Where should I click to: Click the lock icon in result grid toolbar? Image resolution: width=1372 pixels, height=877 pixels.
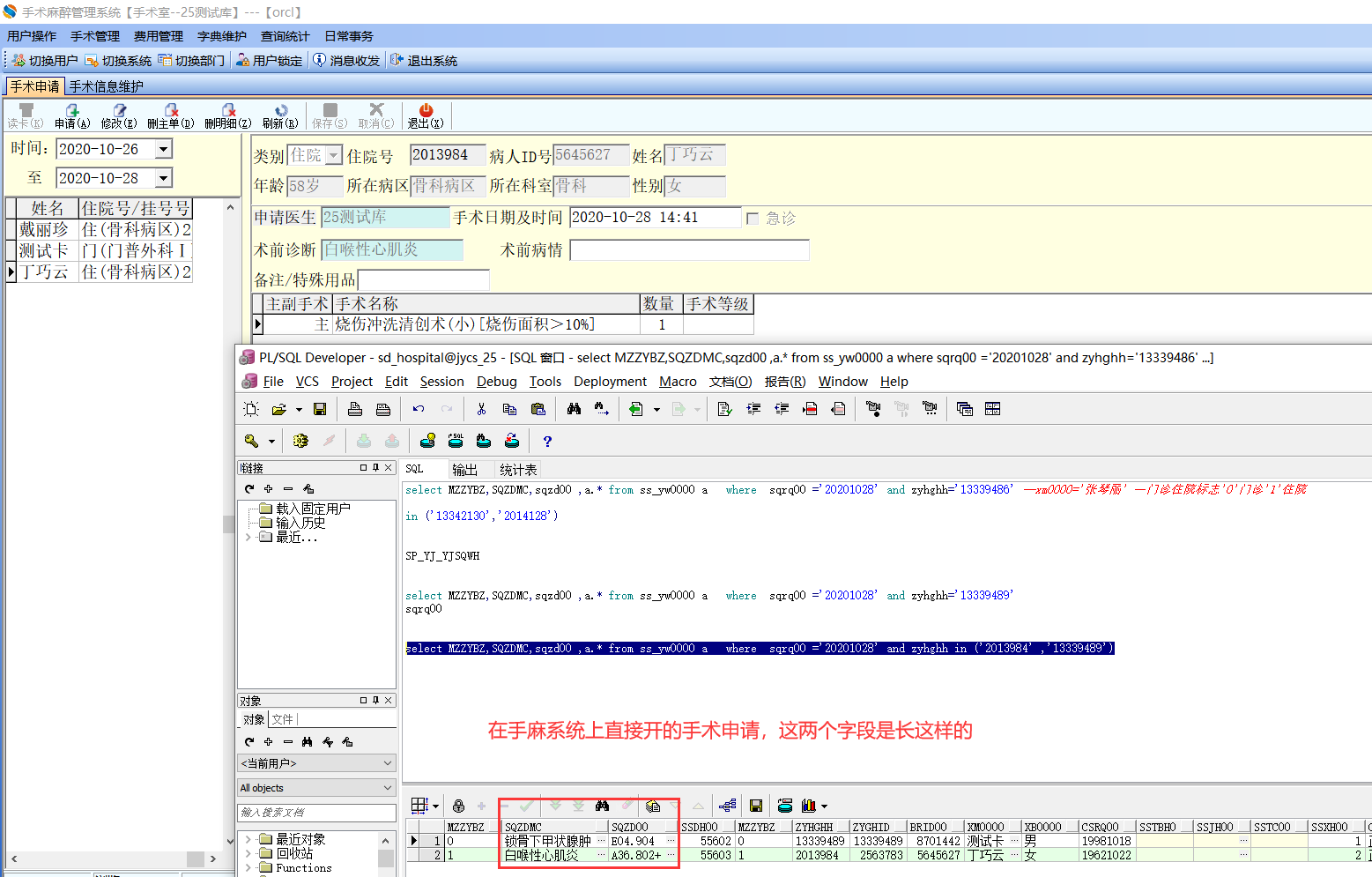click(x=458, y=806)
